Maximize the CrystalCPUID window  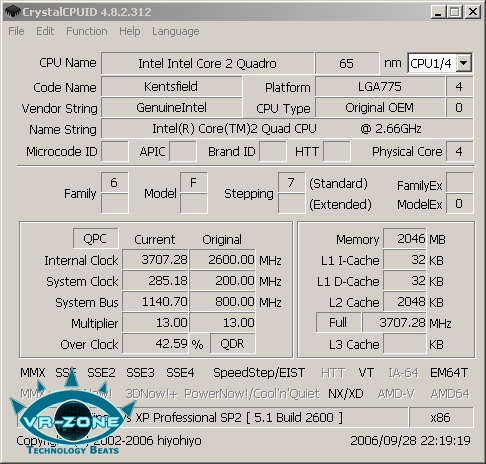click(455, 12)
